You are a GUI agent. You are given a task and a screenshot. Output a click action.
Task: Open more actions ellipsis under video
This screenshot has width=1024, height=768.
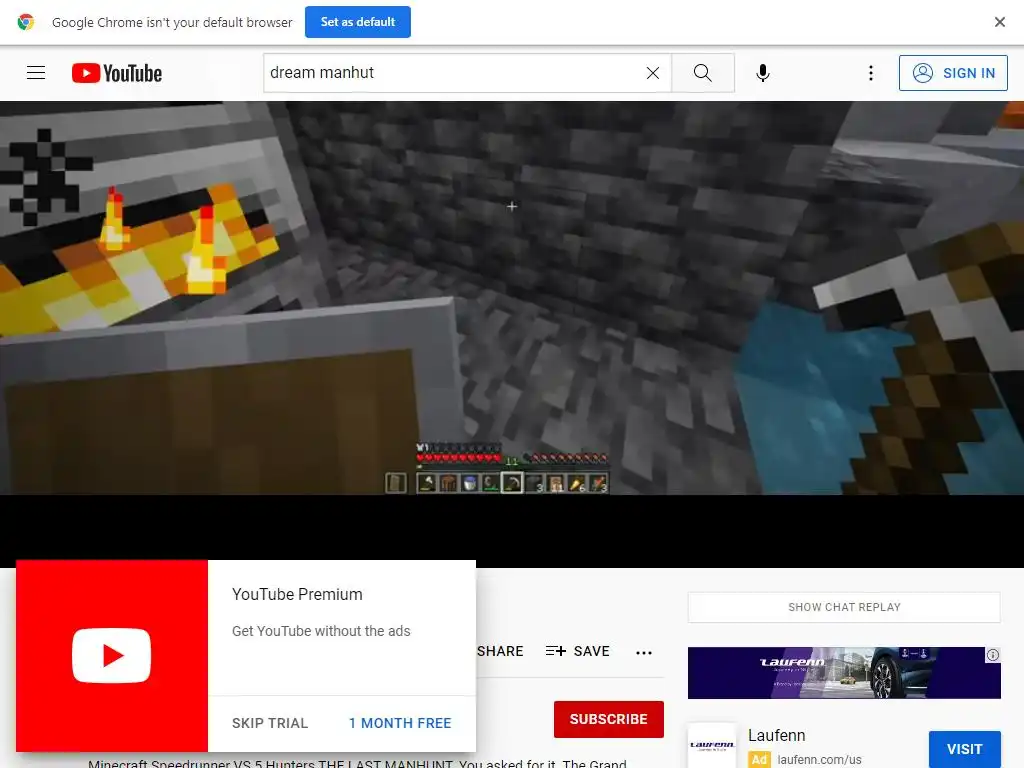tap(644, 652)
